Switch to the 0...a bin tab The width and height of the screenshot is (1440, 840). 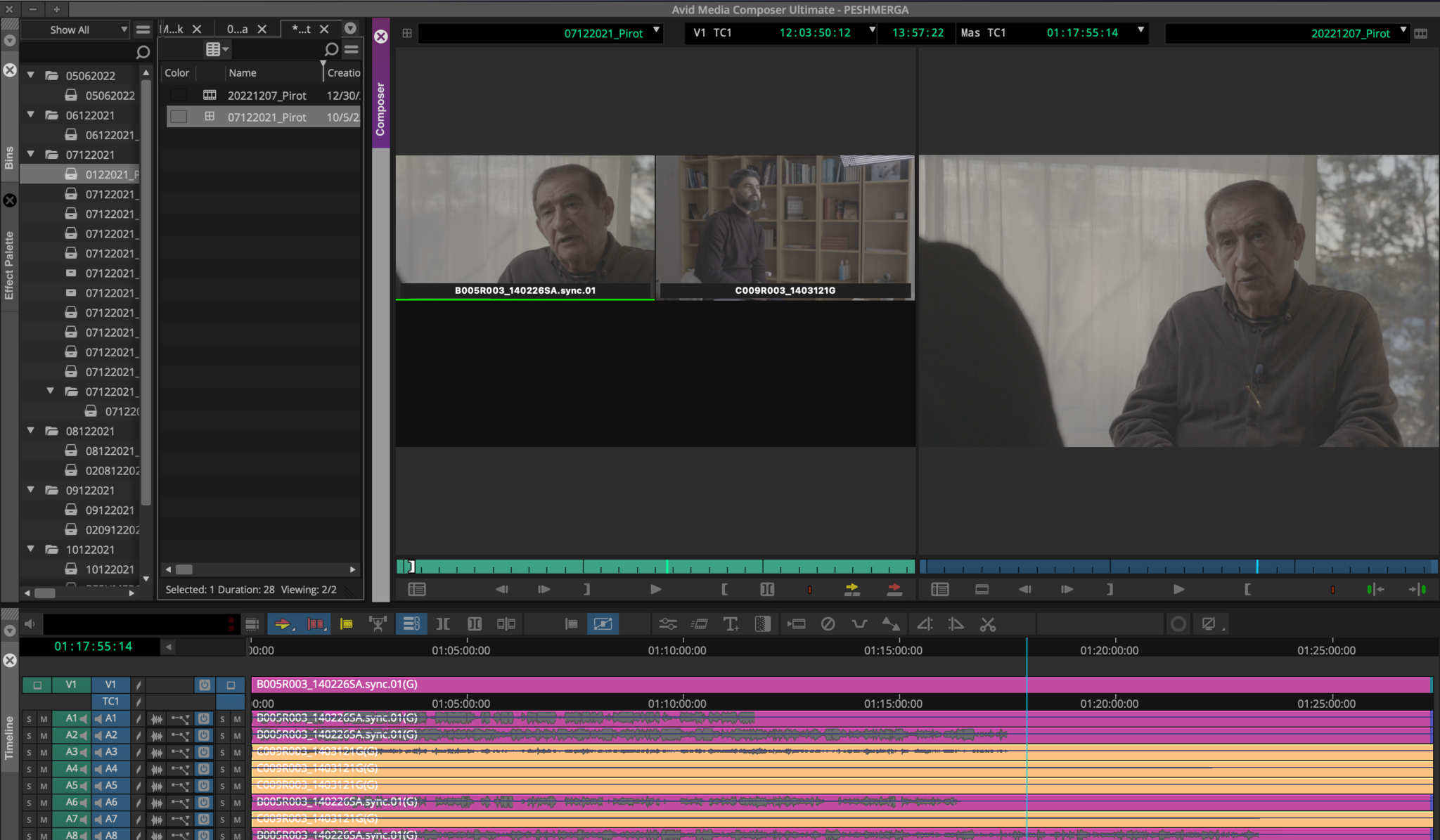pyautogui.click(x=237, y=29)
